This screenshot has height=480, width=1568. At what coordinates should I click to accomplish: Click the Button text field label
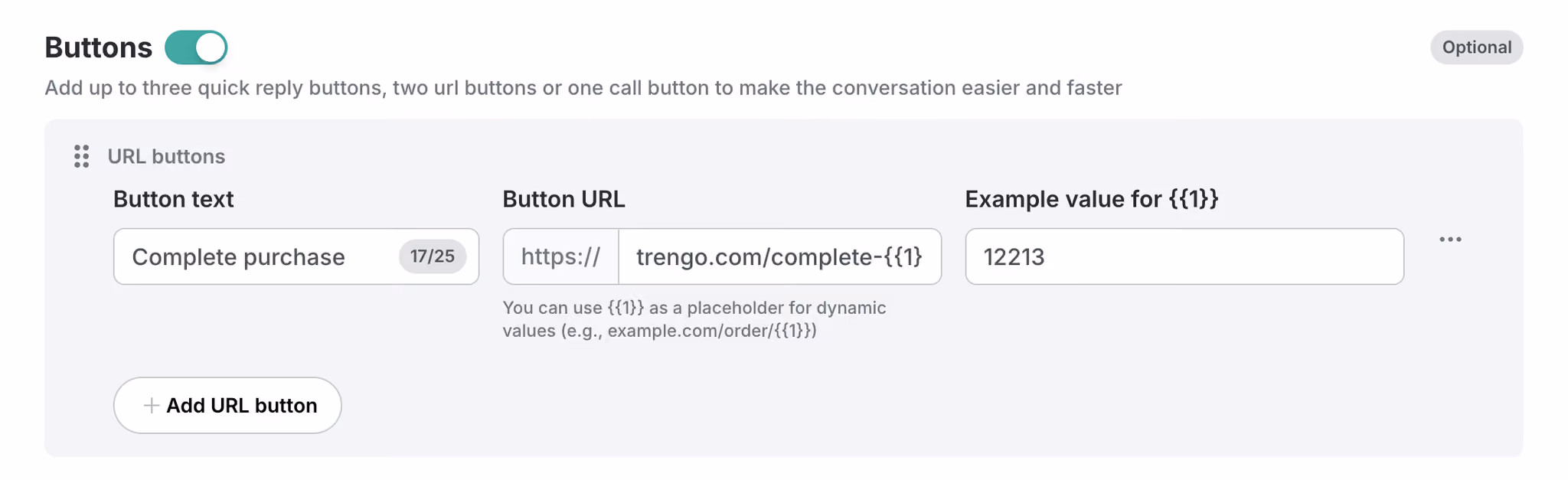point(174,199)
